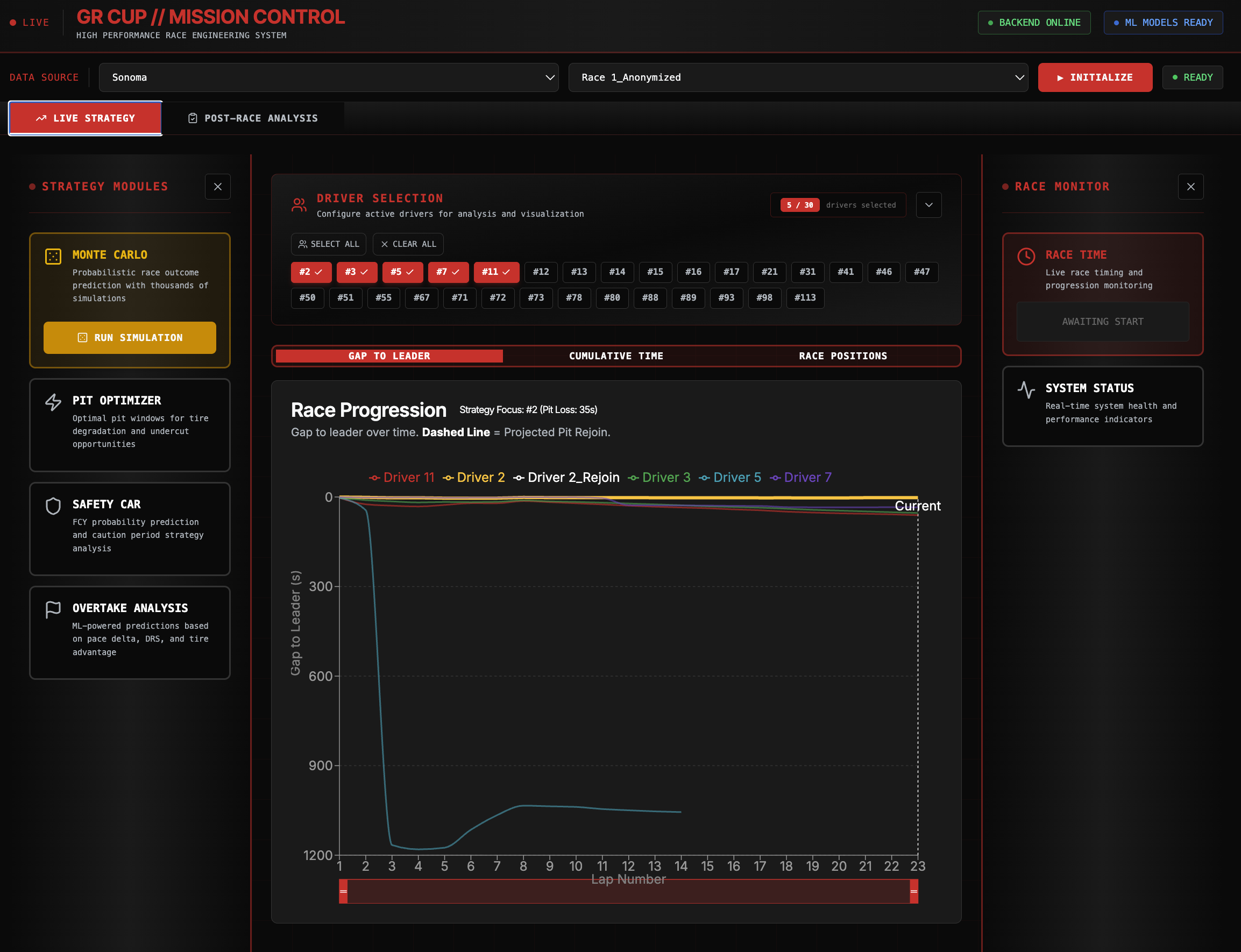Click the Driver Selection people icon
Image resolution: width=1241 pixels, height=952 pixels.
coord(299,205)
